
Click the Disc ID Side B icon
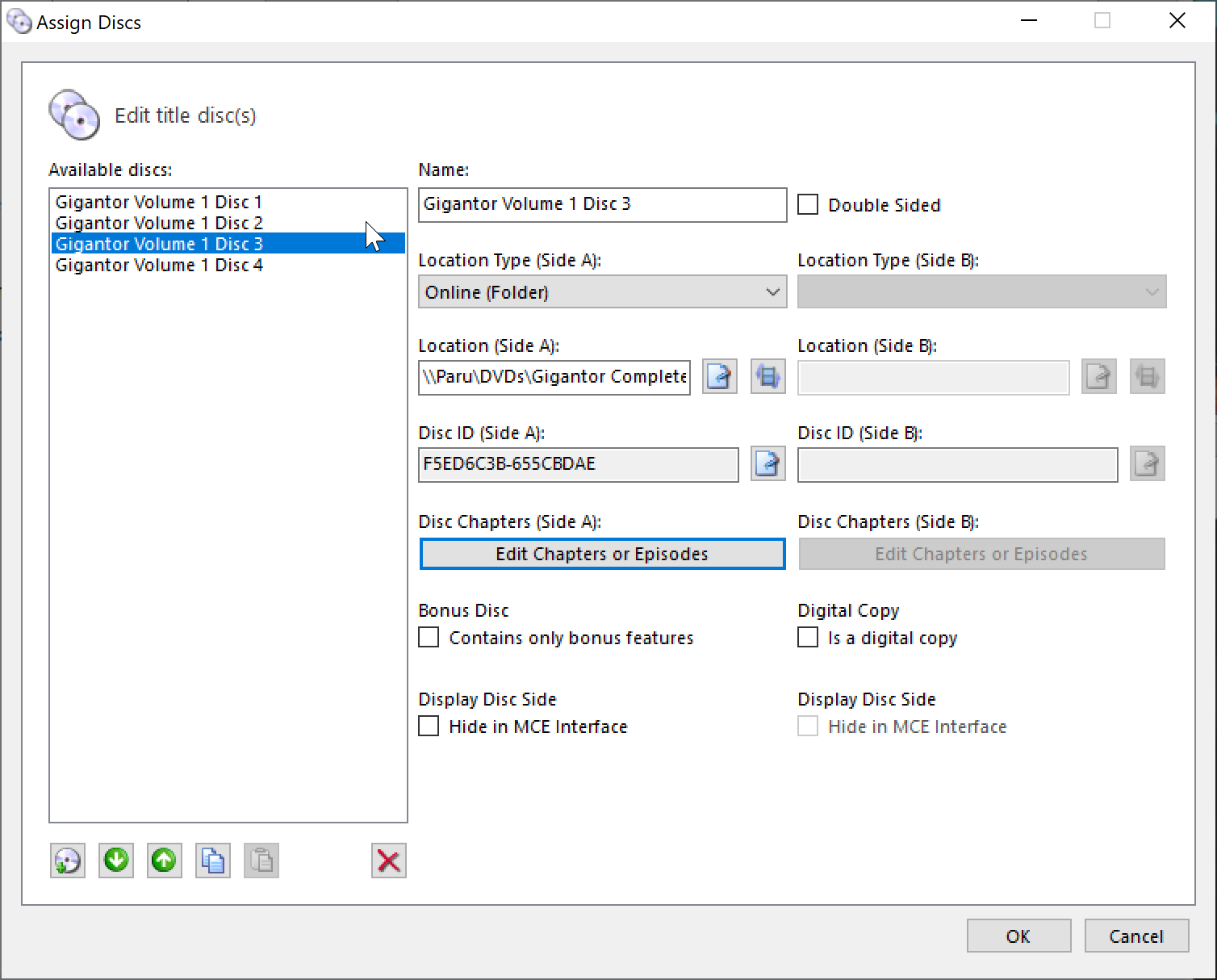(1148, 463)
